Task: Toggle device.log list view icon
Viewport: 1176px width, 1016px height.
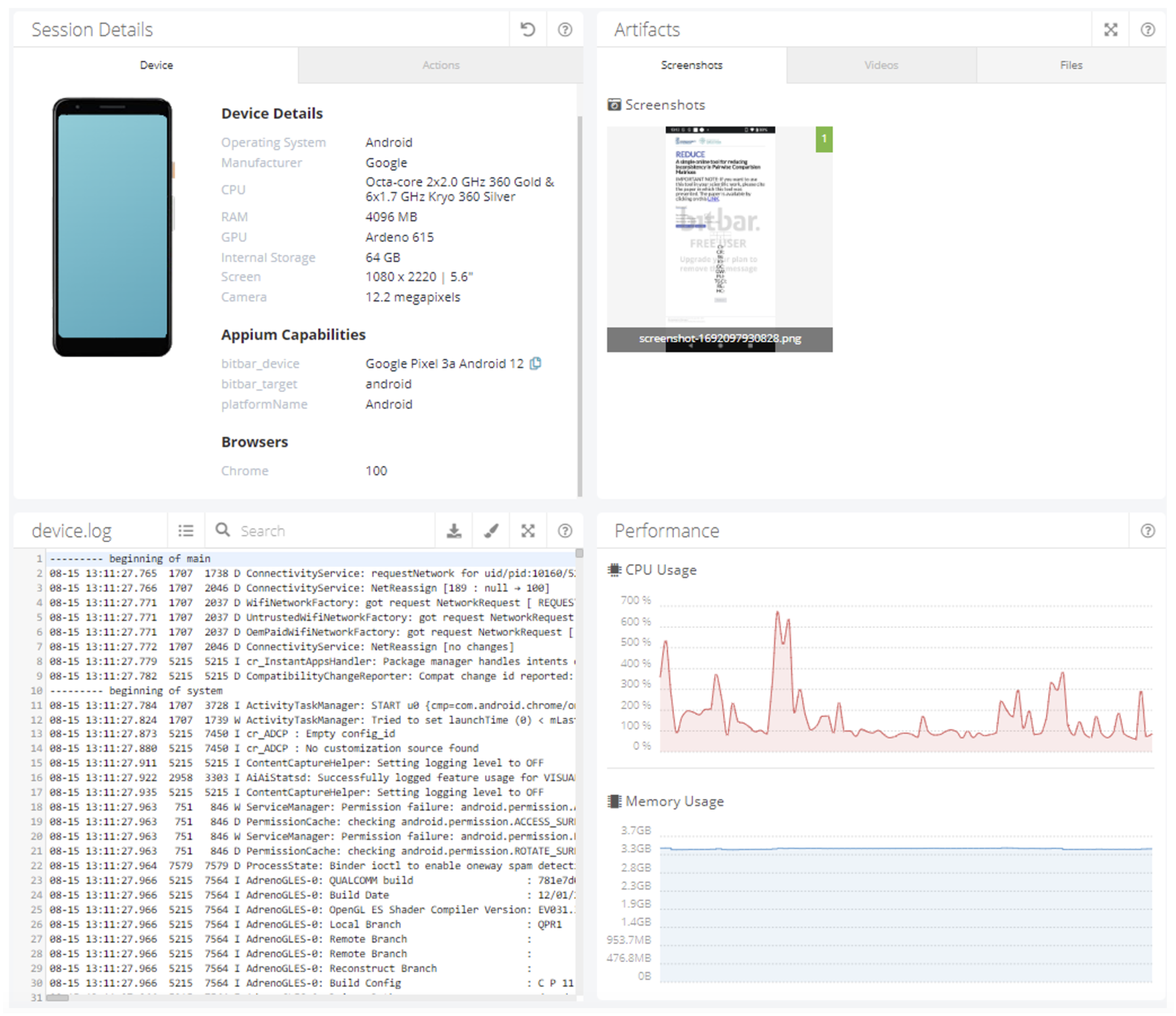Action: (x=186, y=530)
